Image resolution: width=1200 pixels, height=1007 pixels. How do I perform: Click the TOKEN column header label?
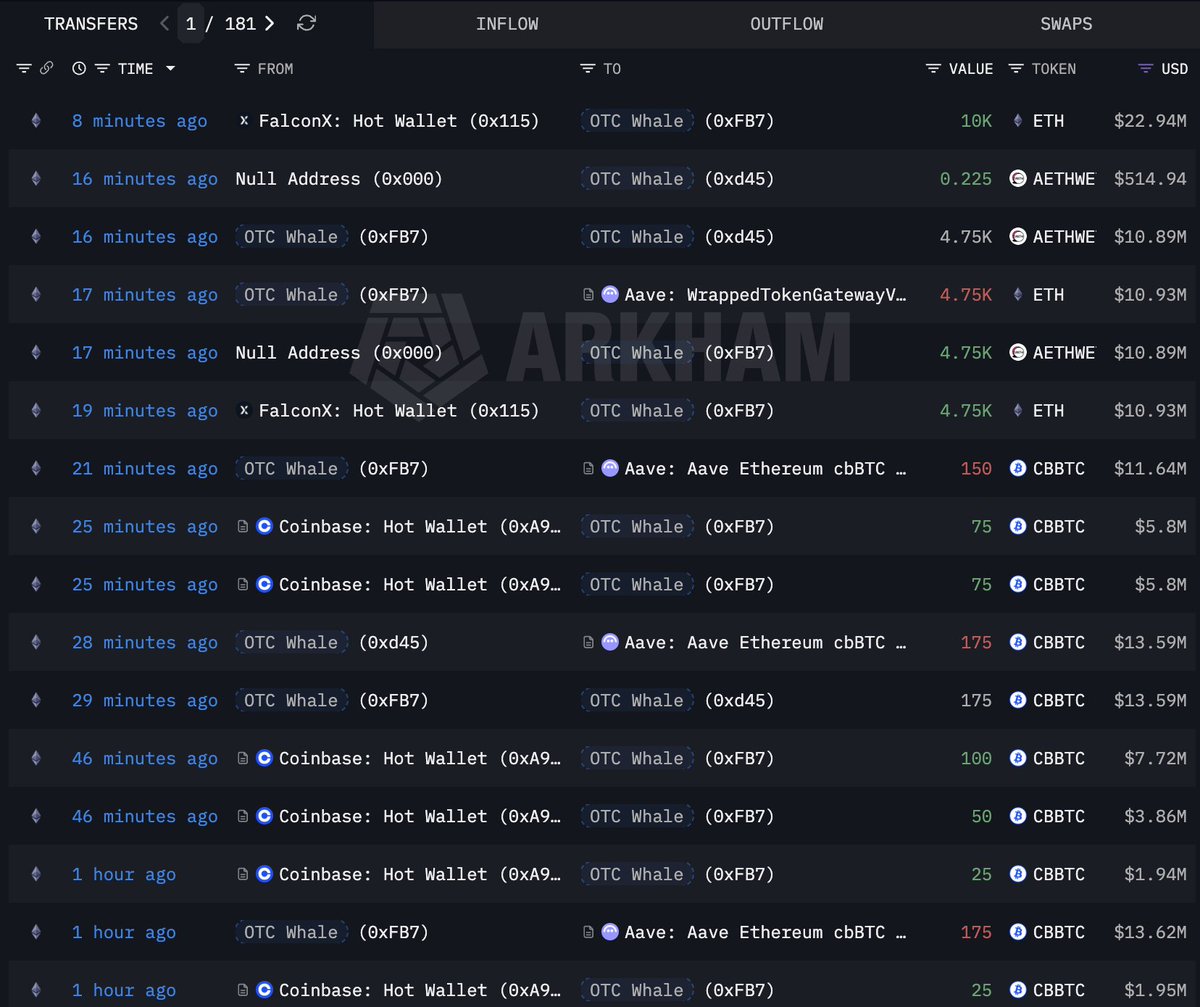1054,69
